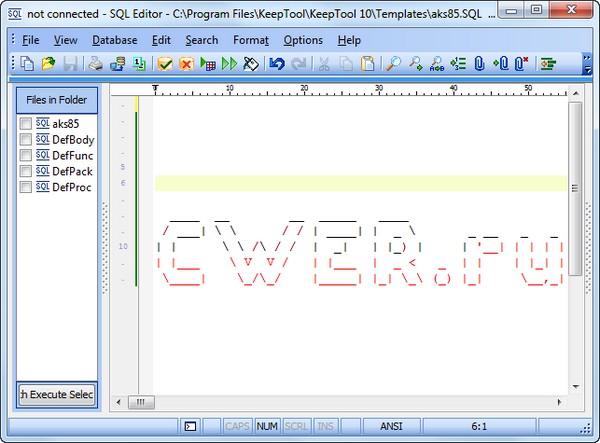Viewport: 600px width, 443px height.
Task: Click the Find magnifier icon
Action: tap(394, 64)
